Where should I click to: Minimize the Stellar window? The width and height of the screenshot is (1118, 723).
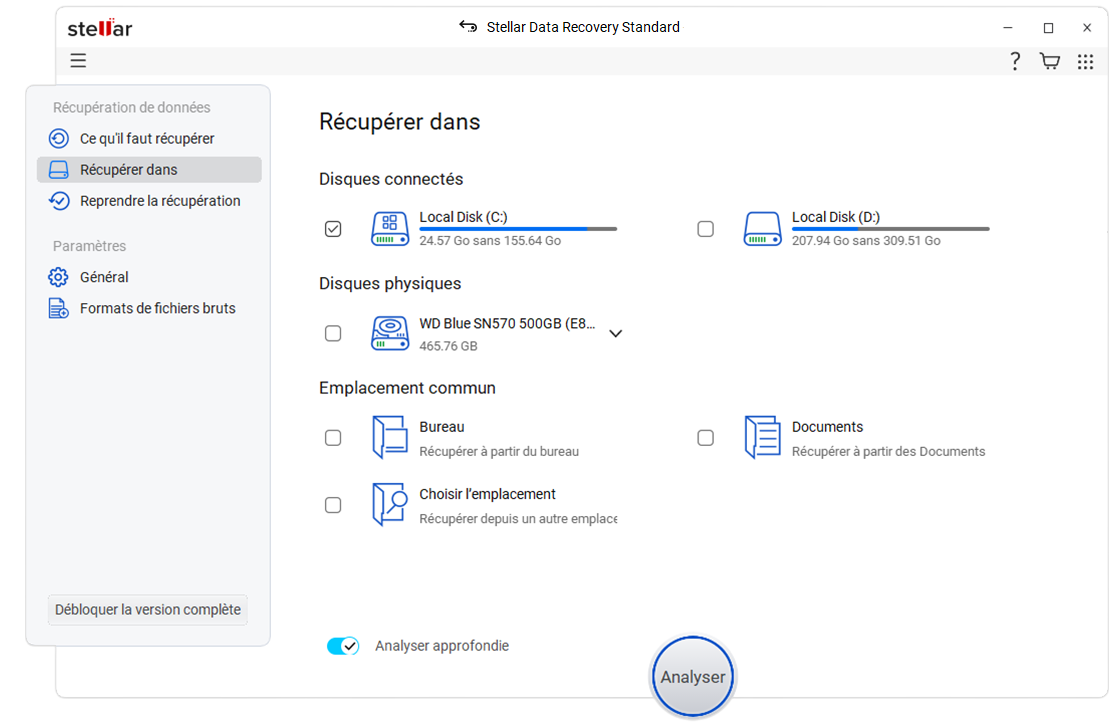[1007, 28]
